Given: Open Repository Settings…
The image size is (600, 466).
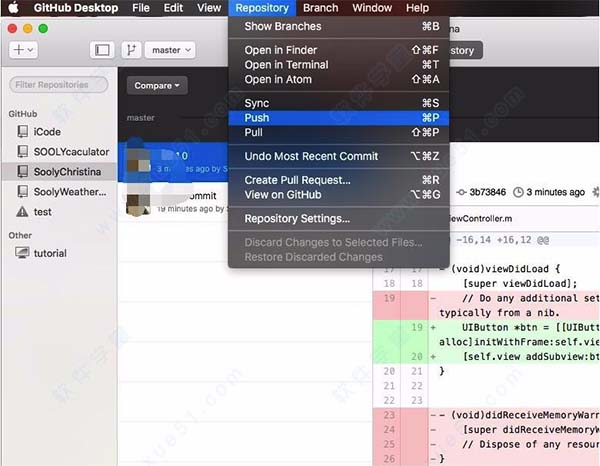Looking at the screenshot, I should click(339, 218).
